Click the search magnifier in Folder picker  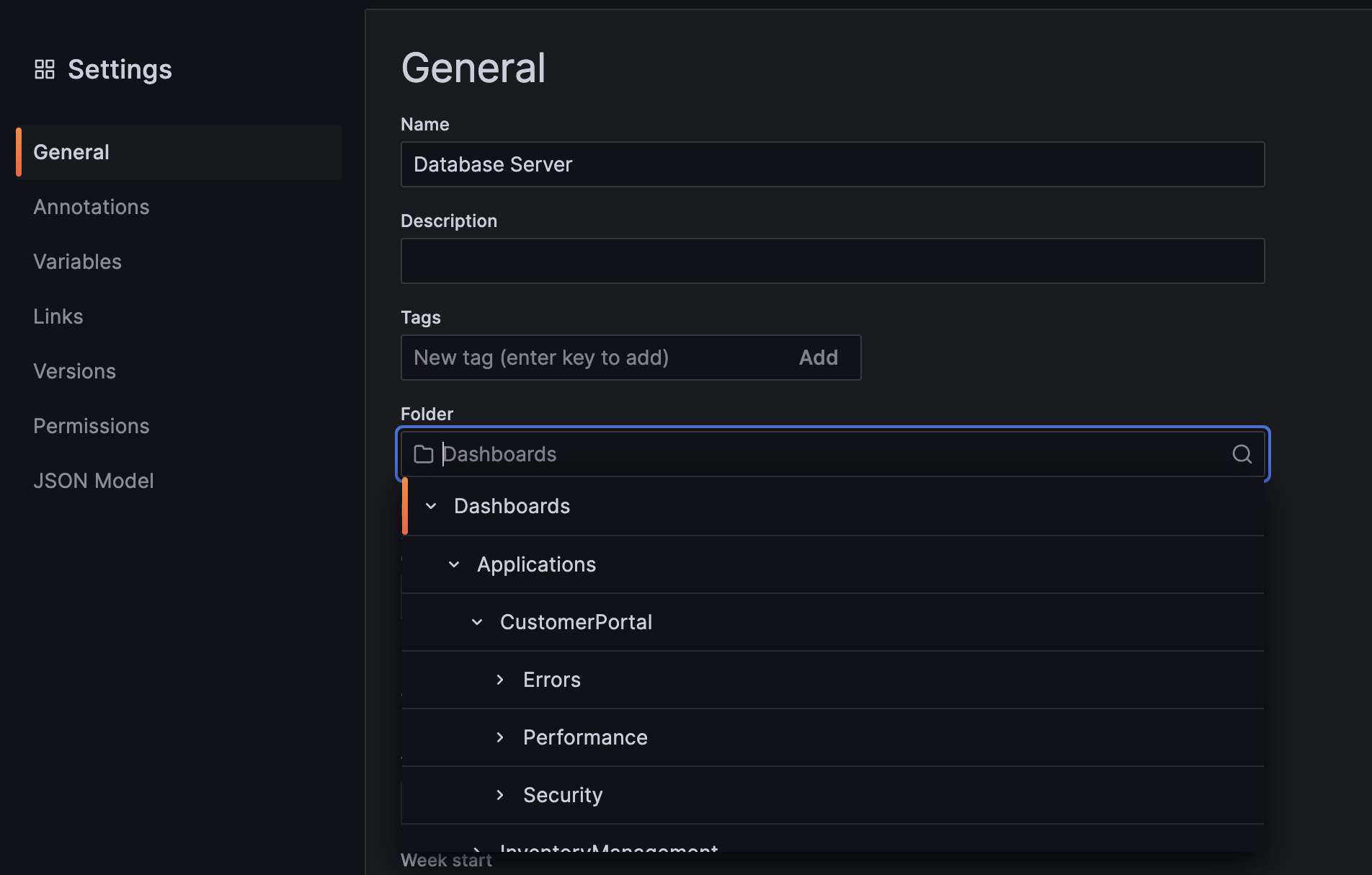[x=1242, y=454]
